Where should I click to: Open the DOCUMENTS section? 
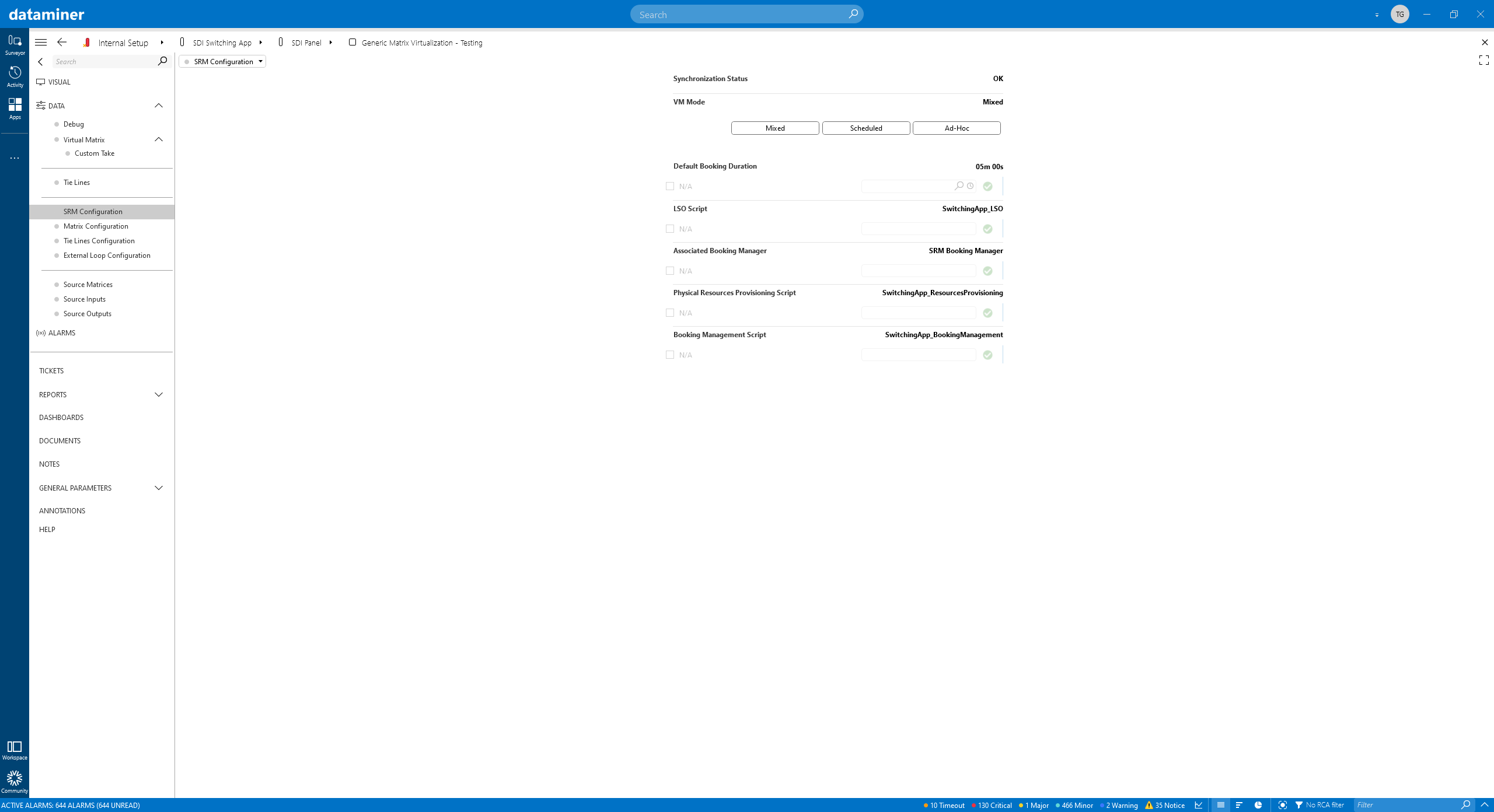(60, 441)
